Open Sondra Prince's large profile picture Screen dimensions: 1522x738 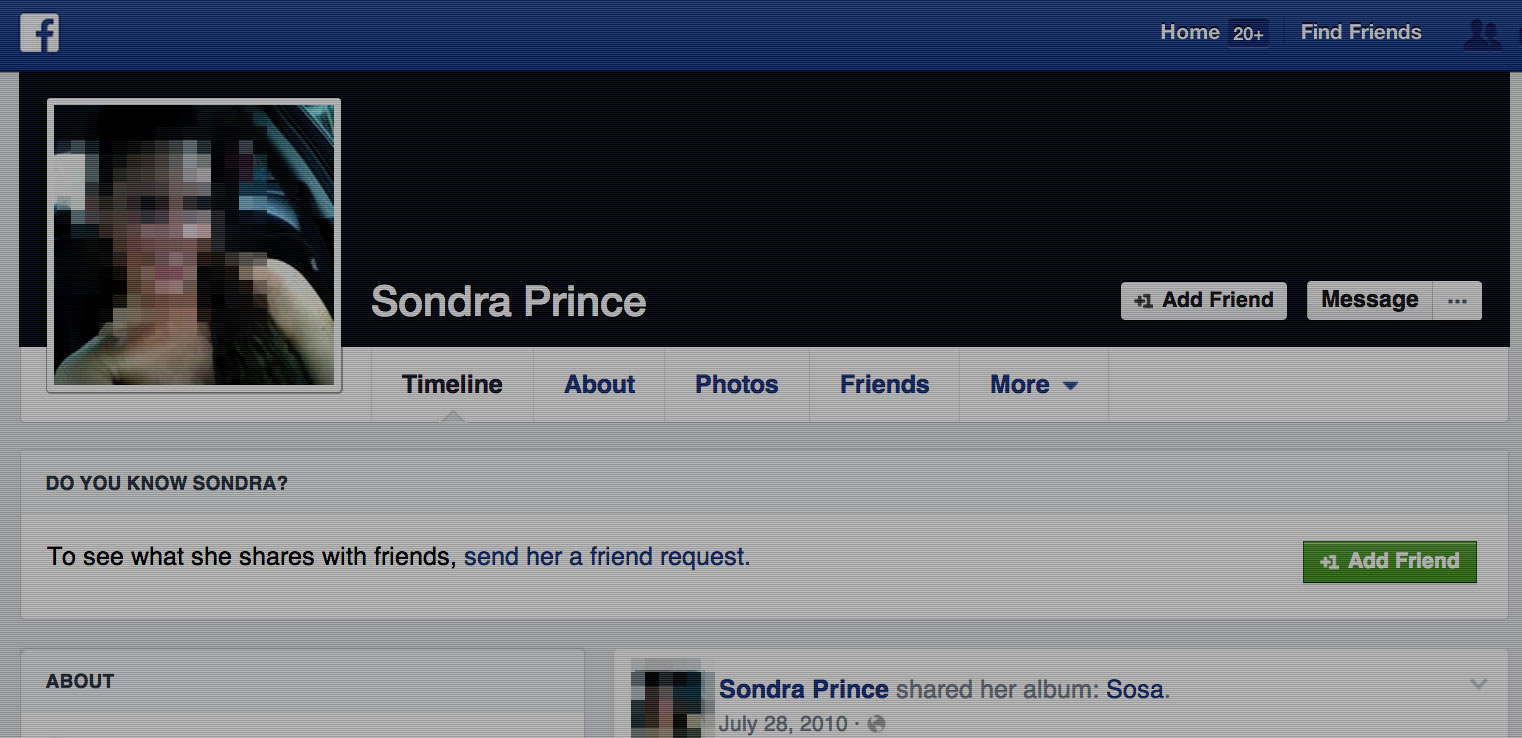pyautogui.click(x=194, y=245)
